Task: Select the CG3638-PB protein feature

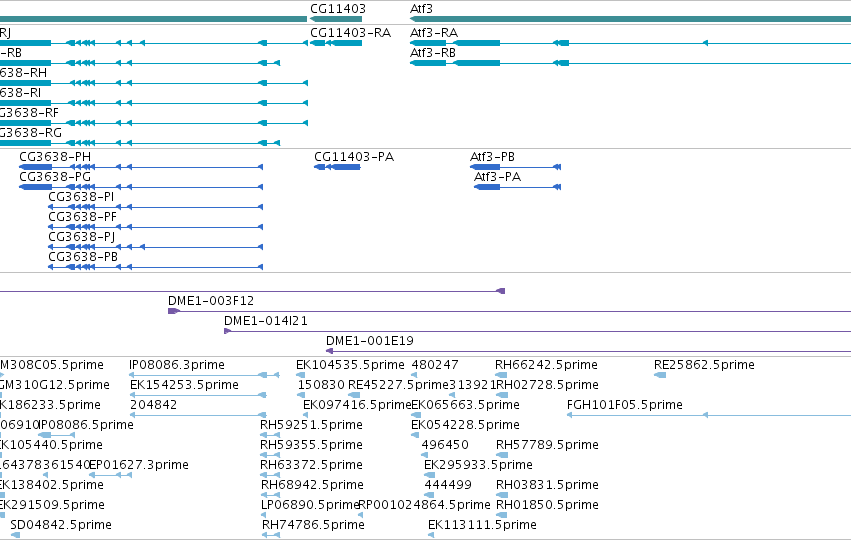Action: 155,267
